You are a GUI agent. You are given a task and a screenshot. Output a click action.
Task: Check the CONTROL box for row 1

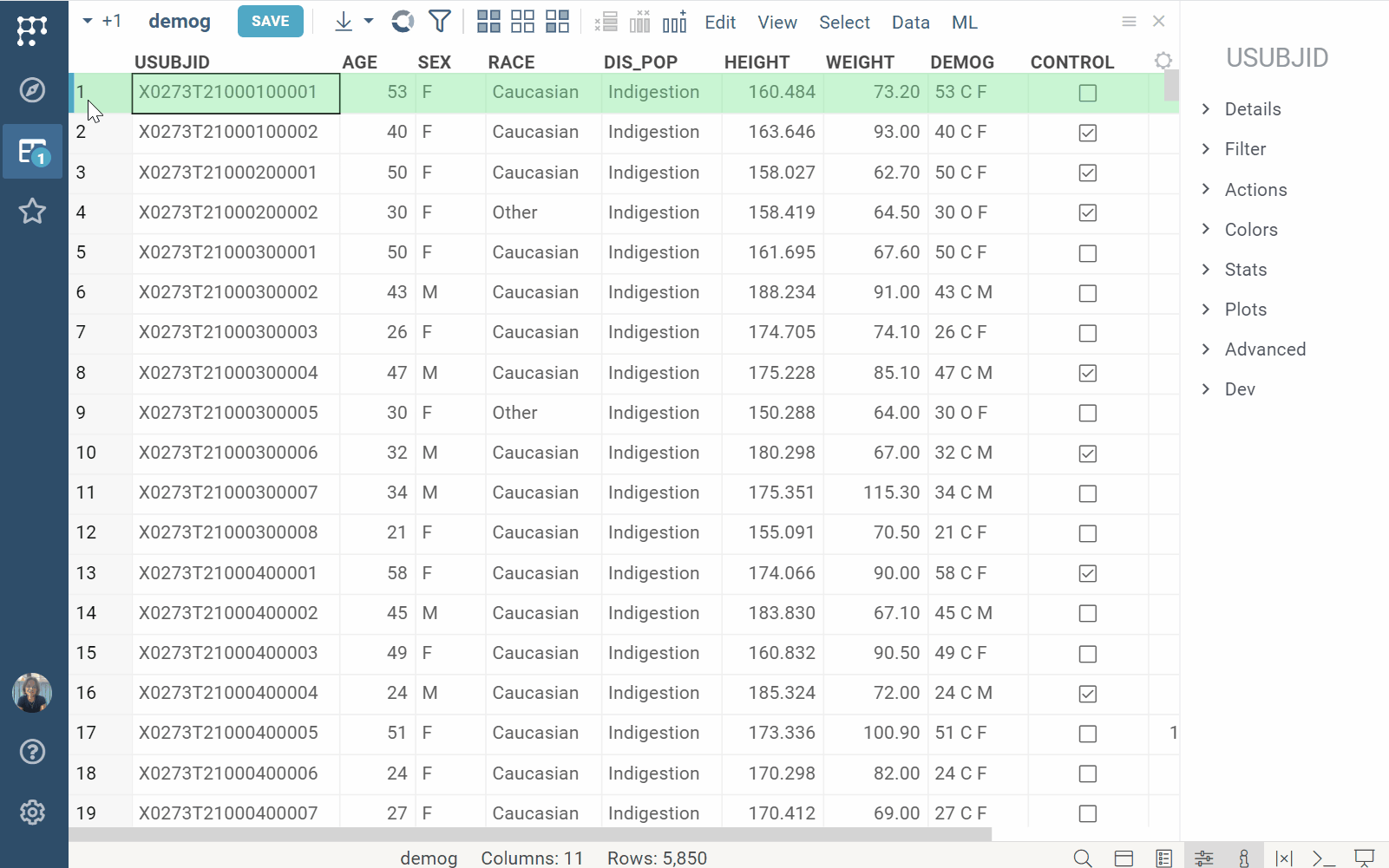tap(1087, 93)
